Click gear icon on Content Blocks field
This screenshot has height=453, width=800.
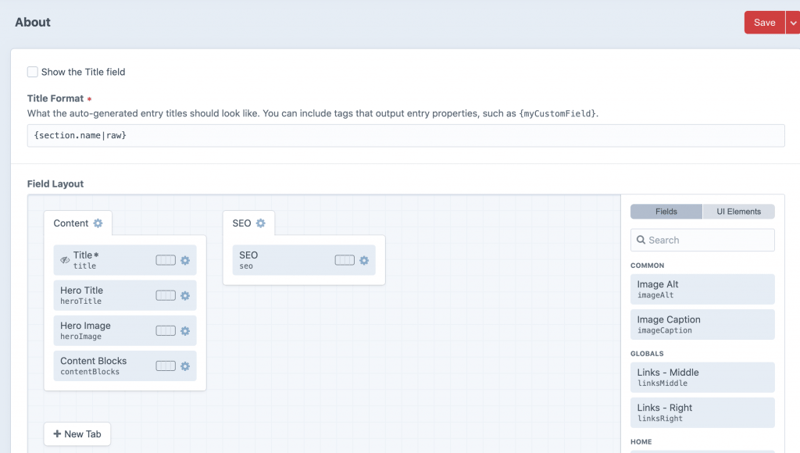[185, 366]
